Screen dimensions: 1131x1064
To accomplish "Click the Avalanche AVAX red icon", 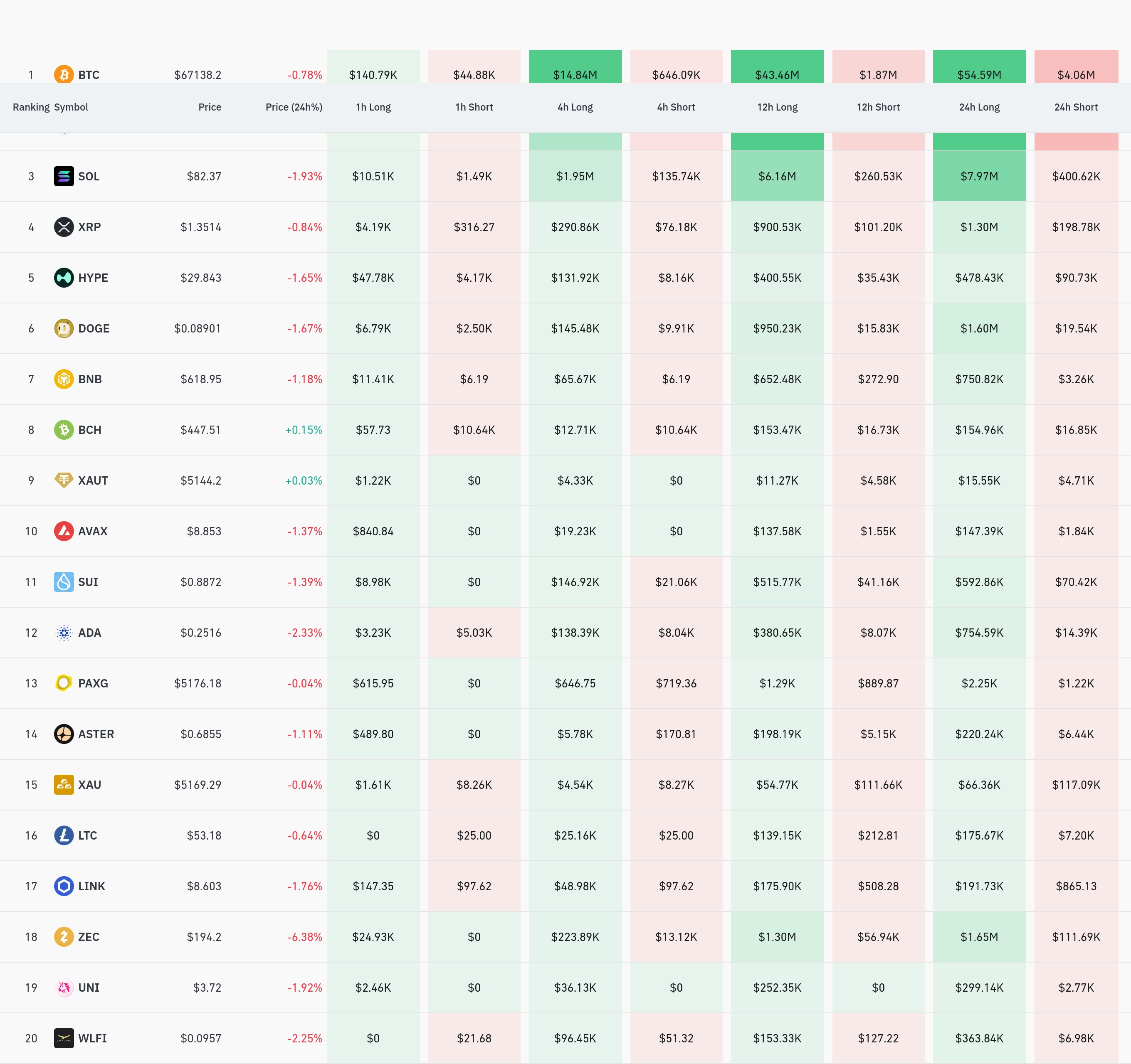I will click(x=64, y=531).
